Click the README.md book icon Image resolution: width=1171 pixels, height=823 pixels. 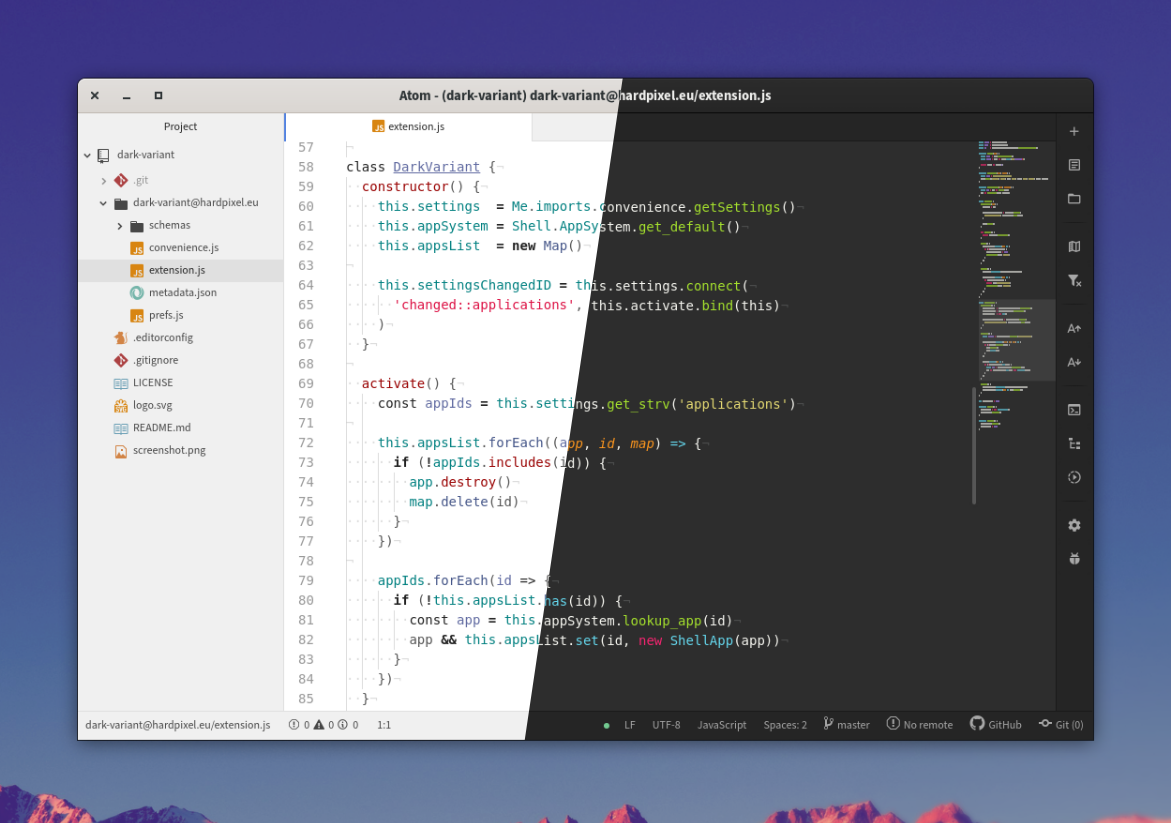click(x=121, y=428)
